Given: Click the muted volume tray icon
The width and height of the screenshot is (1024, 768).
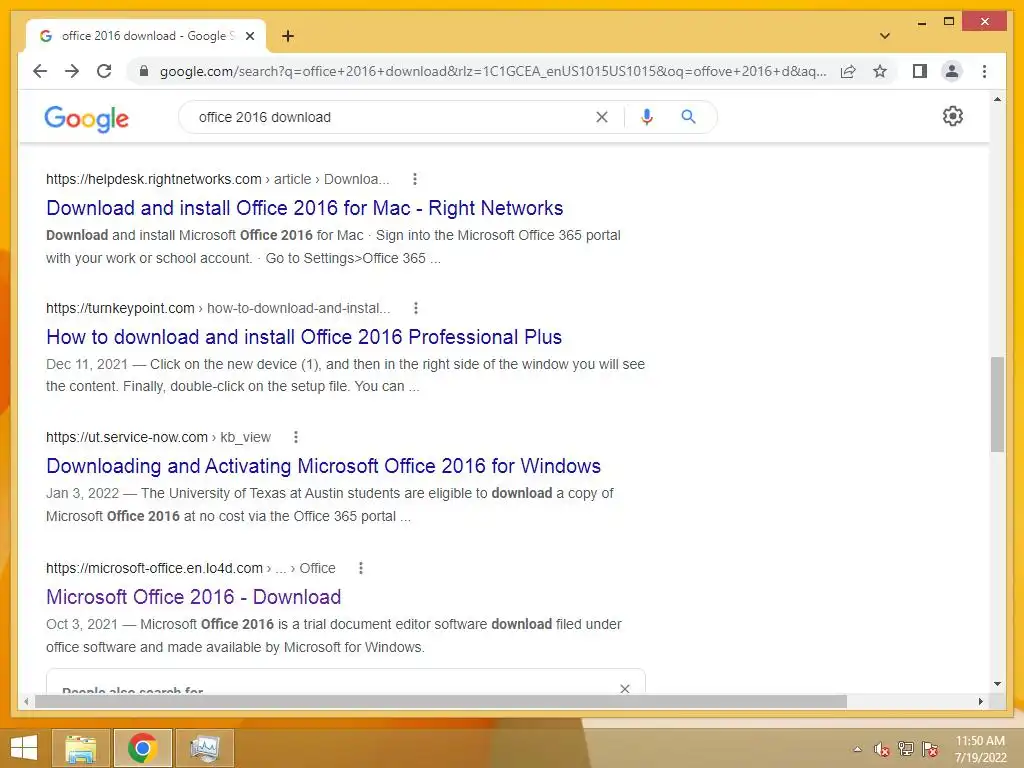Looking at the screenshot, I should (x=882, y=749).
